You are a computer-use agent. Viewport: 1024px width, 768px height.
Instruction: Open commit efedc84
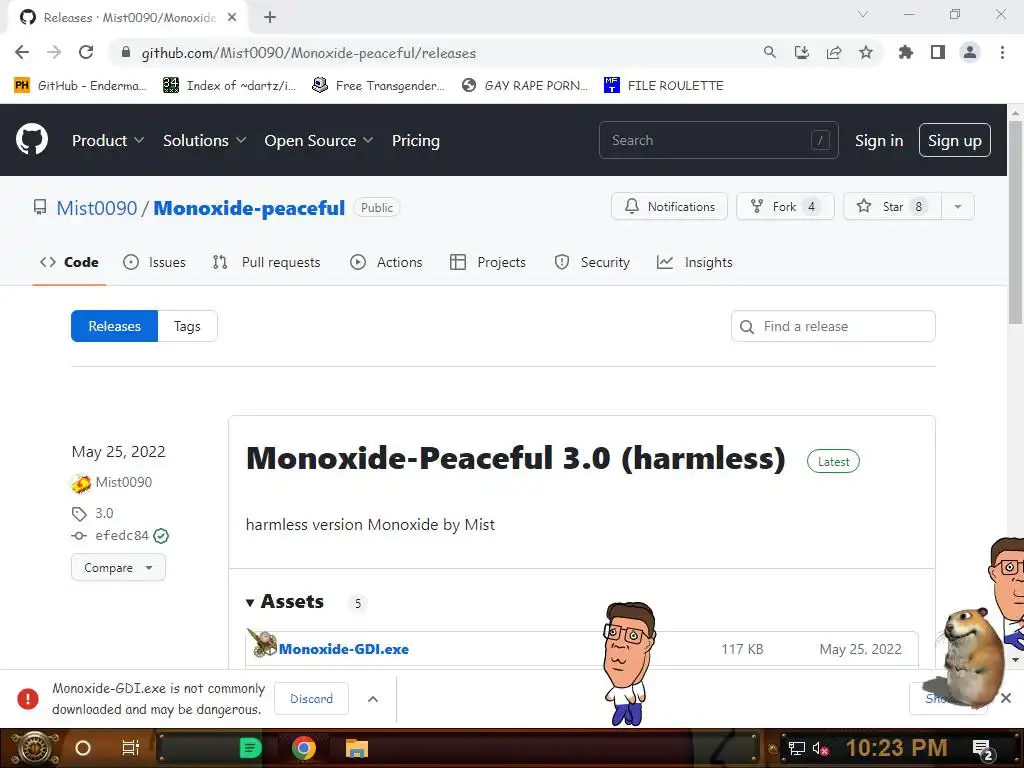(x=122, y=536)
